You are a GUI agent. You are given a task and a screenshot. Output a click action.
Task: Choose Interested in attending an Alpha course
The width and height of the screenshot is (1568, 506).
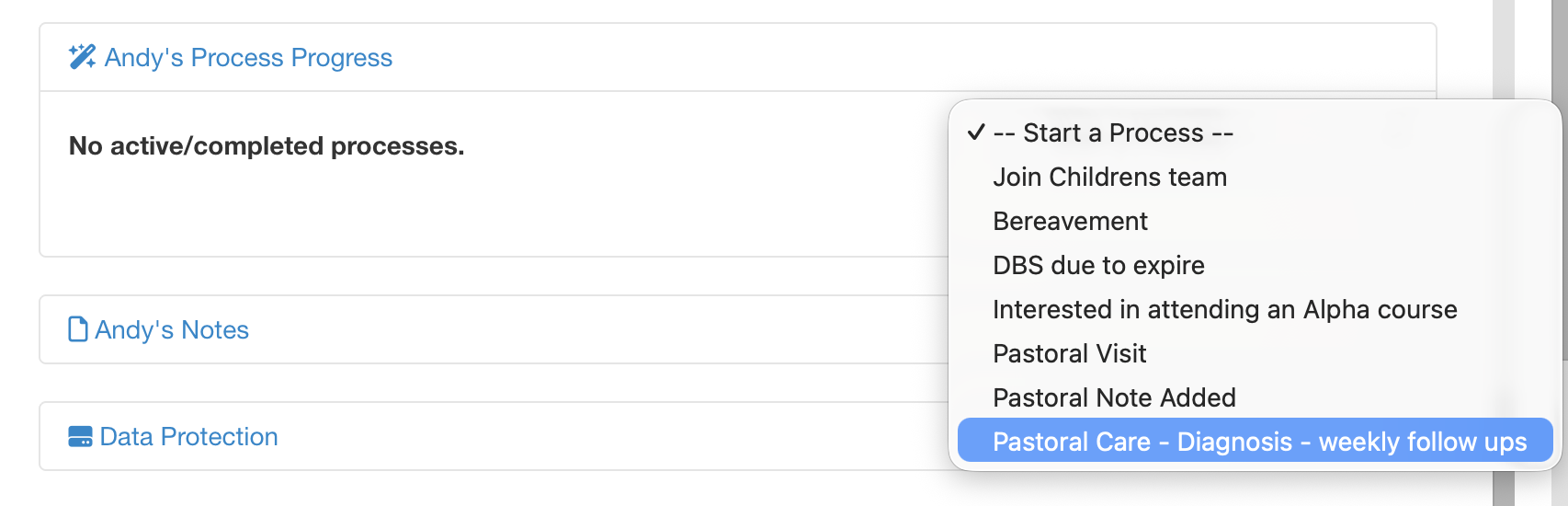(x=1224, y=309)
